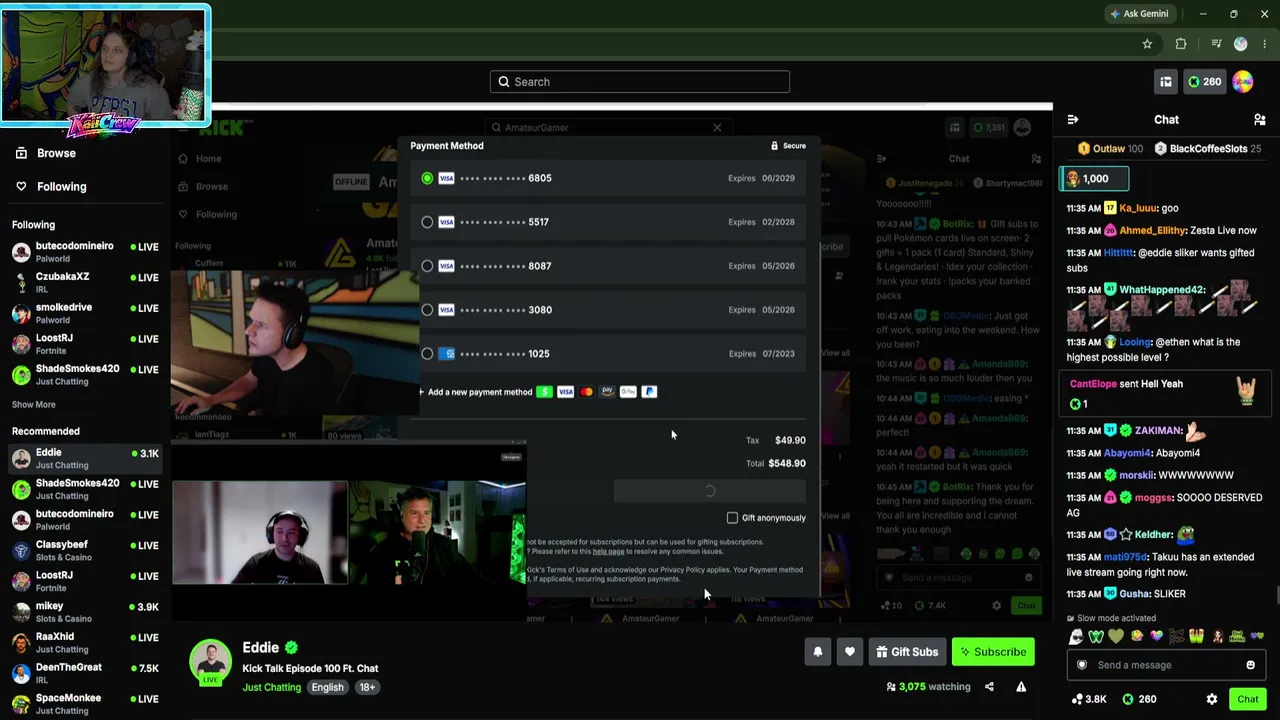Open the browser media controls icon

pyautogui.click(x=1216, y=44)
